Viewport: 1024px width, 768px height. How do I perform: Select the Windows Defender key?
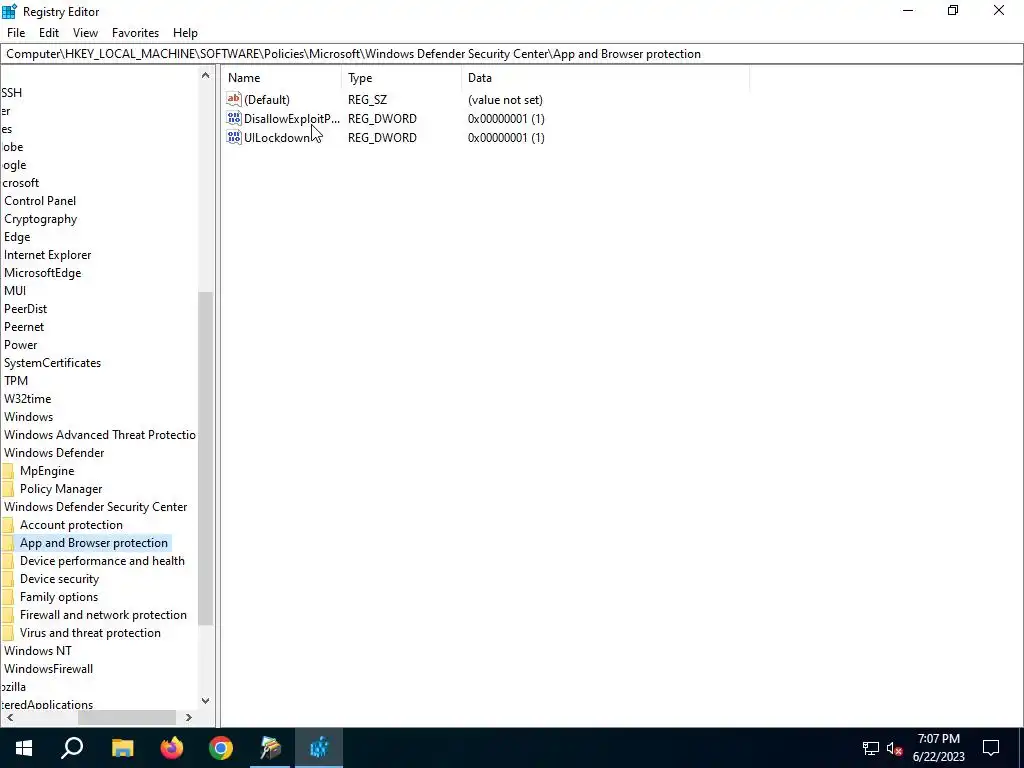click(x=54, y=453)
